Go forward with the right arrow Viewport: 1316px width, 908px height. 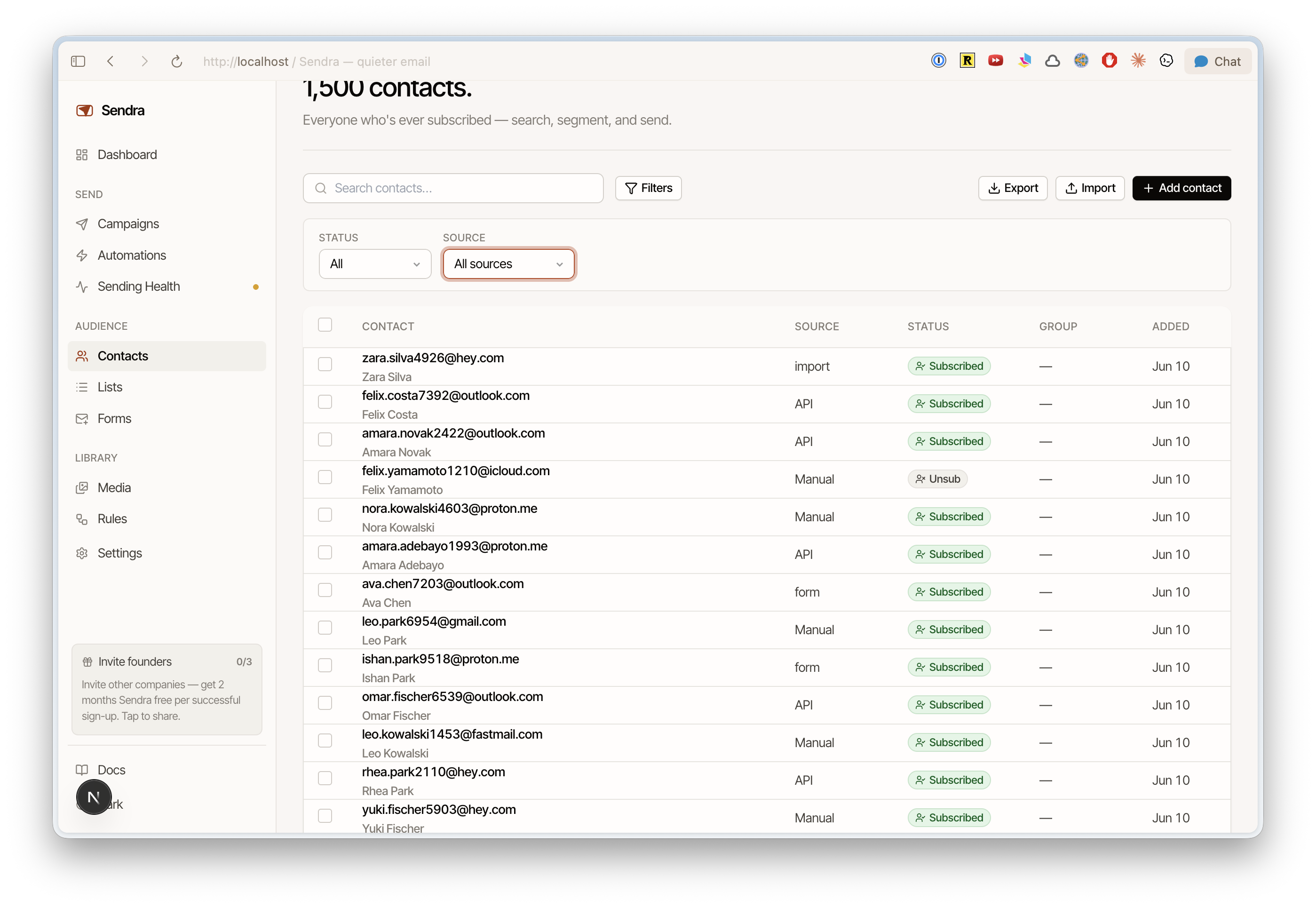click(x=144, y=62)
